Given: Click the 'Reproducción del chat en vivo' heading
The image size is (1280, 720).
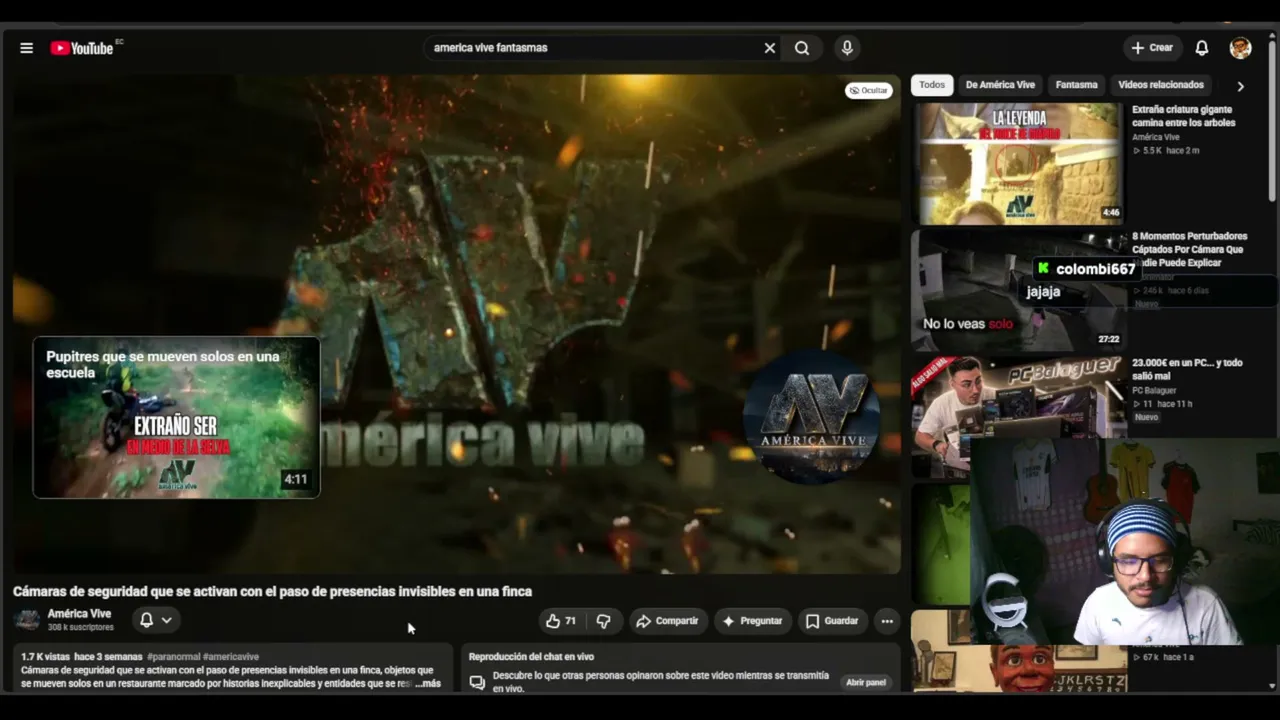Looking at the screenshot, I should tap(531, 657).
